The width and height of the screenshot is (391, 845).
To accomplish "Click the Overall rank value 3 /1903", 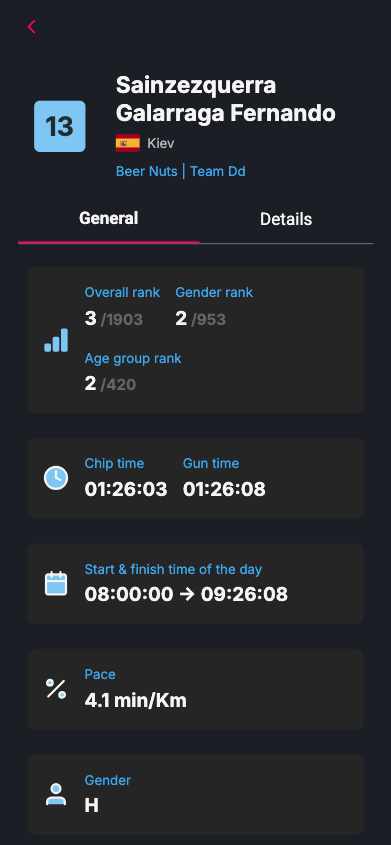I will tap(114, 319).
